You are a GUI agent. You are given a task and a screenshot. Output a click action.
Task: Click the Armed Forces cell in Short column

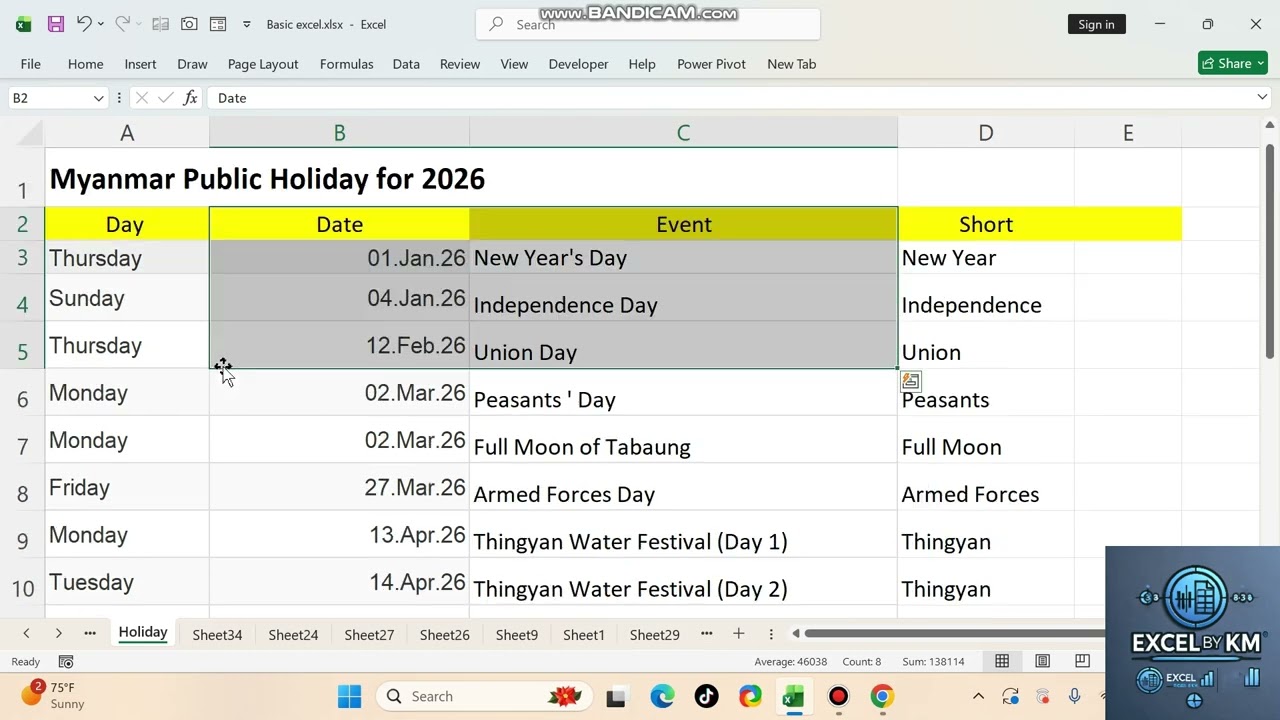pyautogui.click(x=986, y=488)
